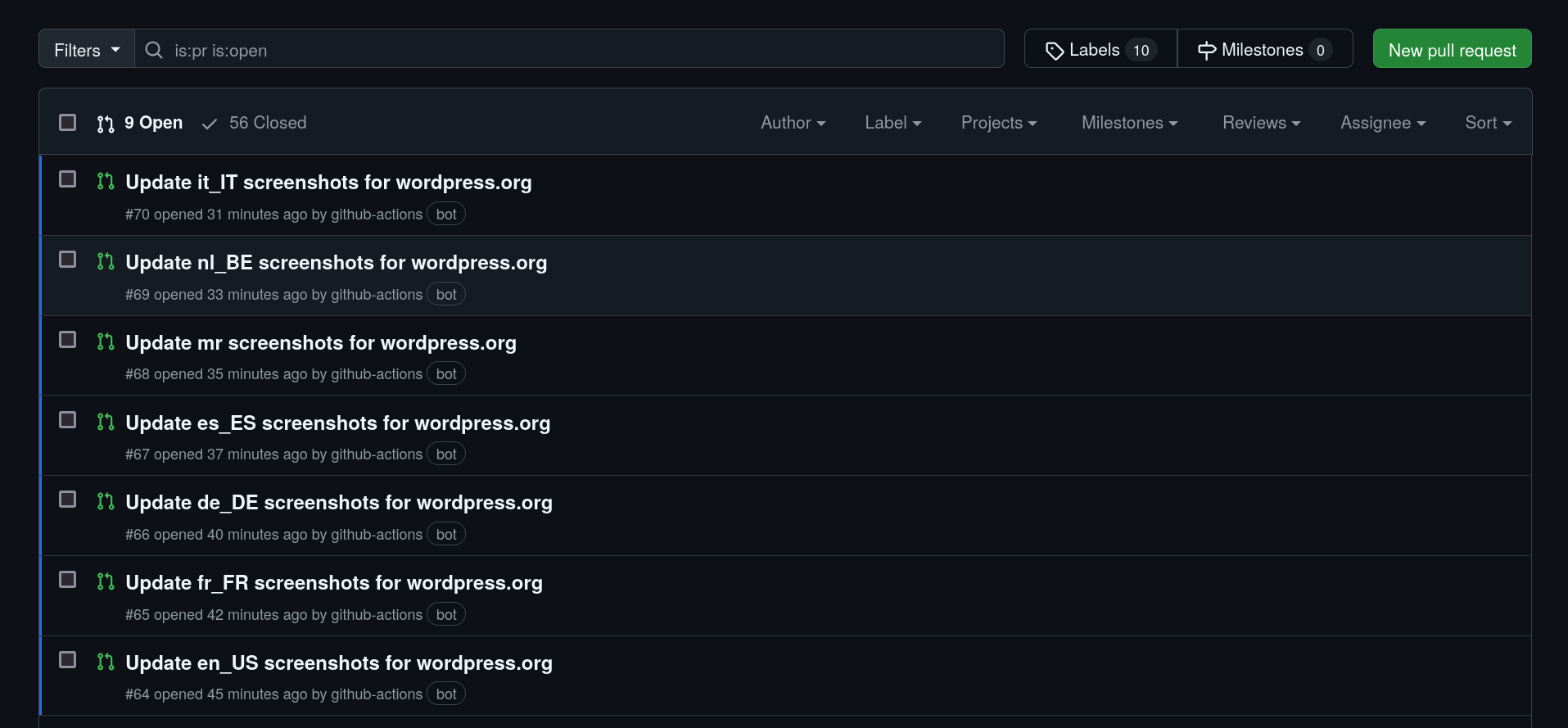Click github-actions author on PR #68

coord(377,374)
